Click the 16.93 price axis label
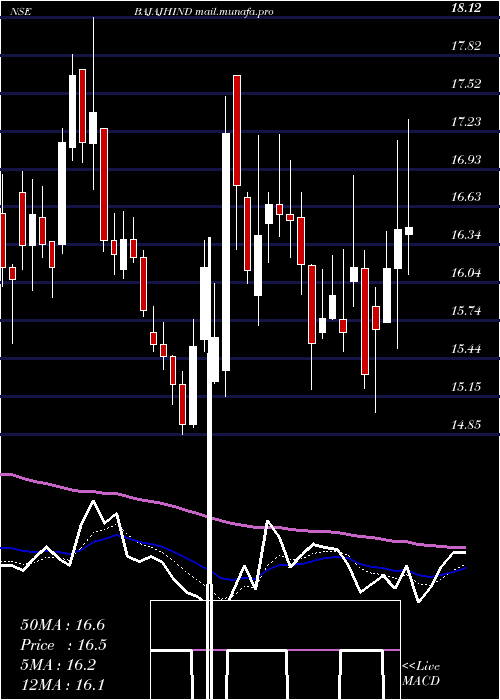Viewport: 500px width, 700px height. (466, 159)
